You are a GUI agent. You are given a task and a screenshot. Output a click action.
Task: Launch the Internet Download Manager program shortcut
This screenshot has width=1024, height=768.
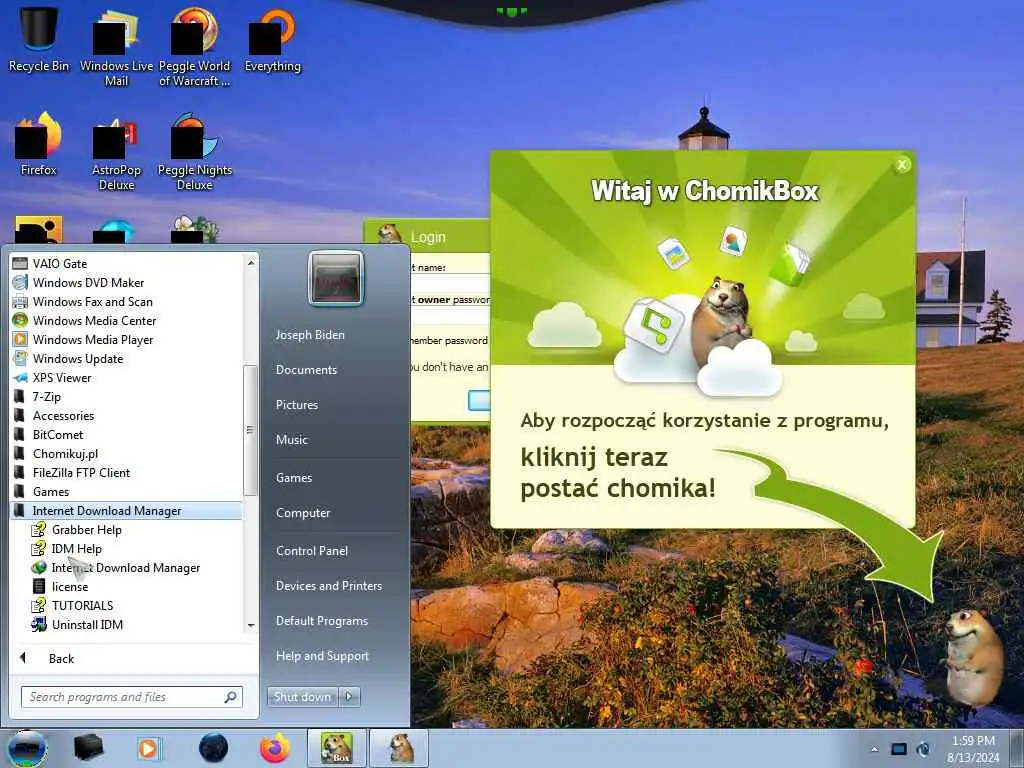coord(127,568)
